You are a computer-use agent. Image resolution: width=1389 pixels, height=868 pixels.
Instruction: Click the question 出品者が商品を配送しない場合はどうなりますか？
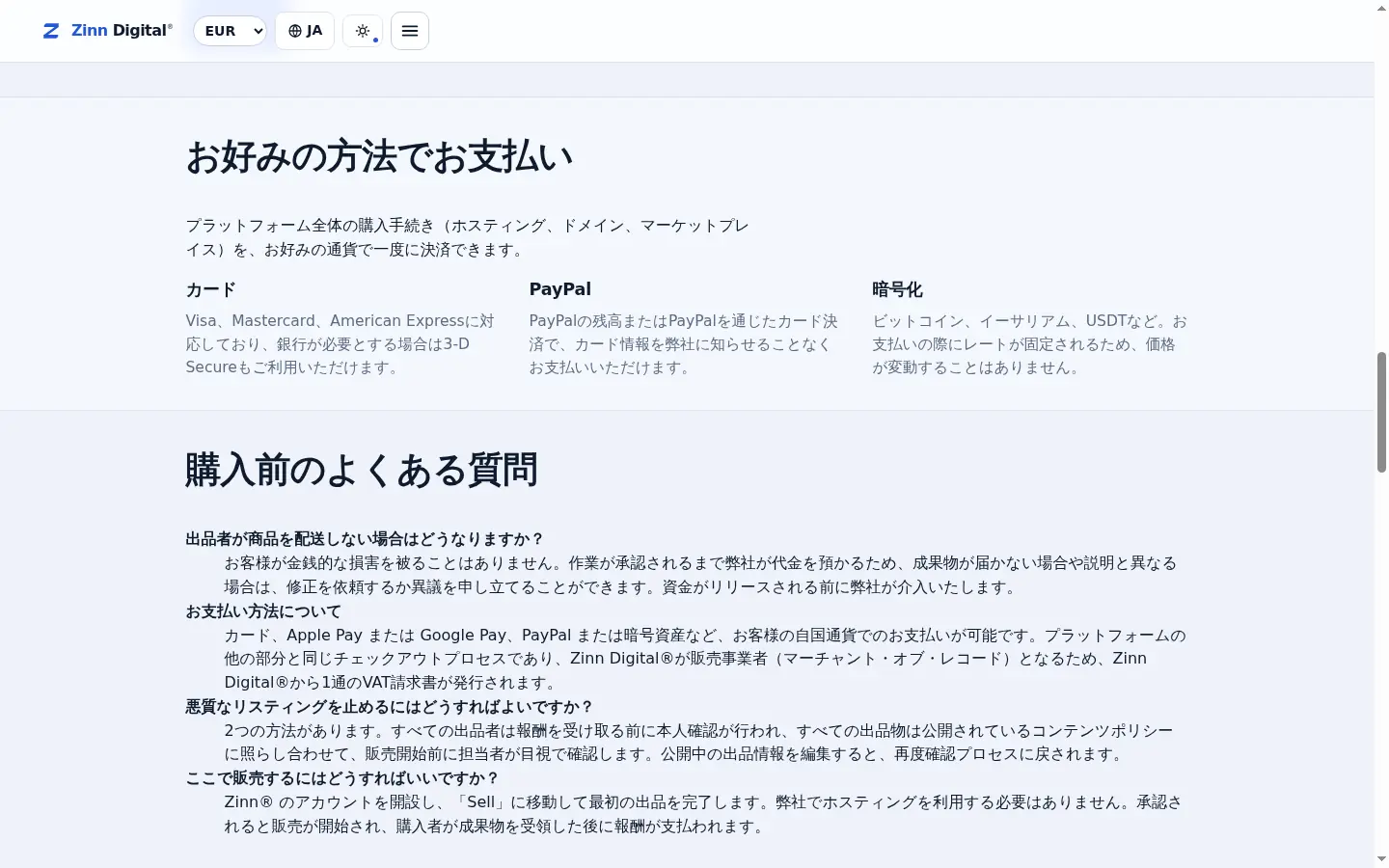(366, 539)
